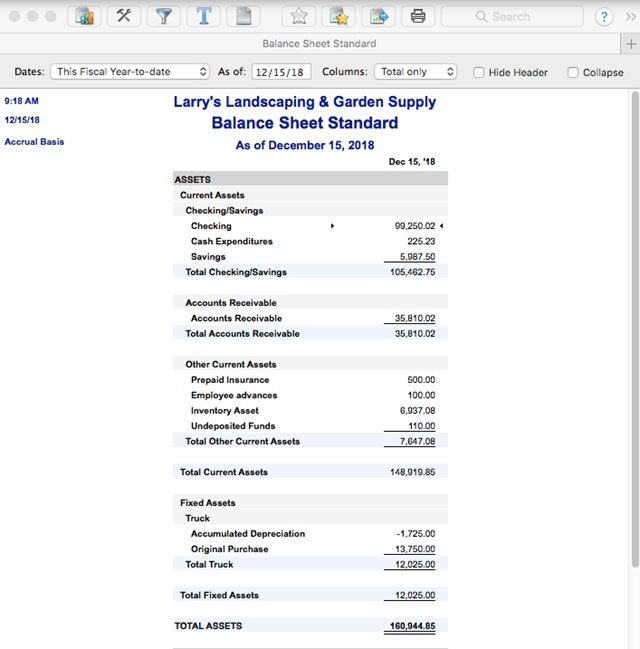
Task: Open the font format T icon
Action: (203, 16)
